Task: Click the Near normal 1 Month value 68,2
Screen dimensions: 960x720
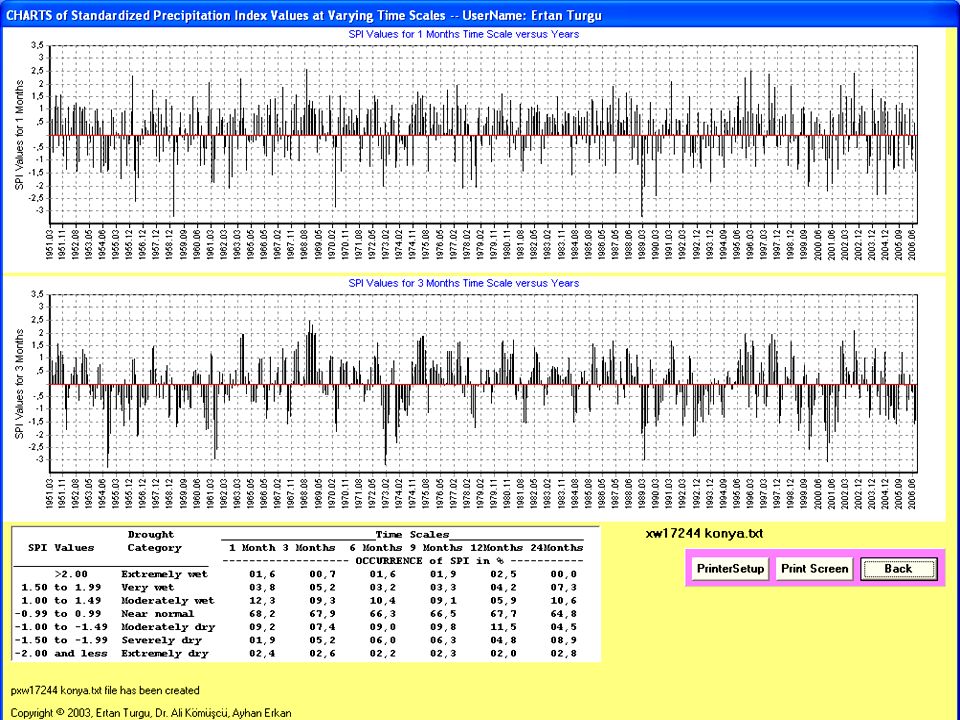Action: point(262,613)
